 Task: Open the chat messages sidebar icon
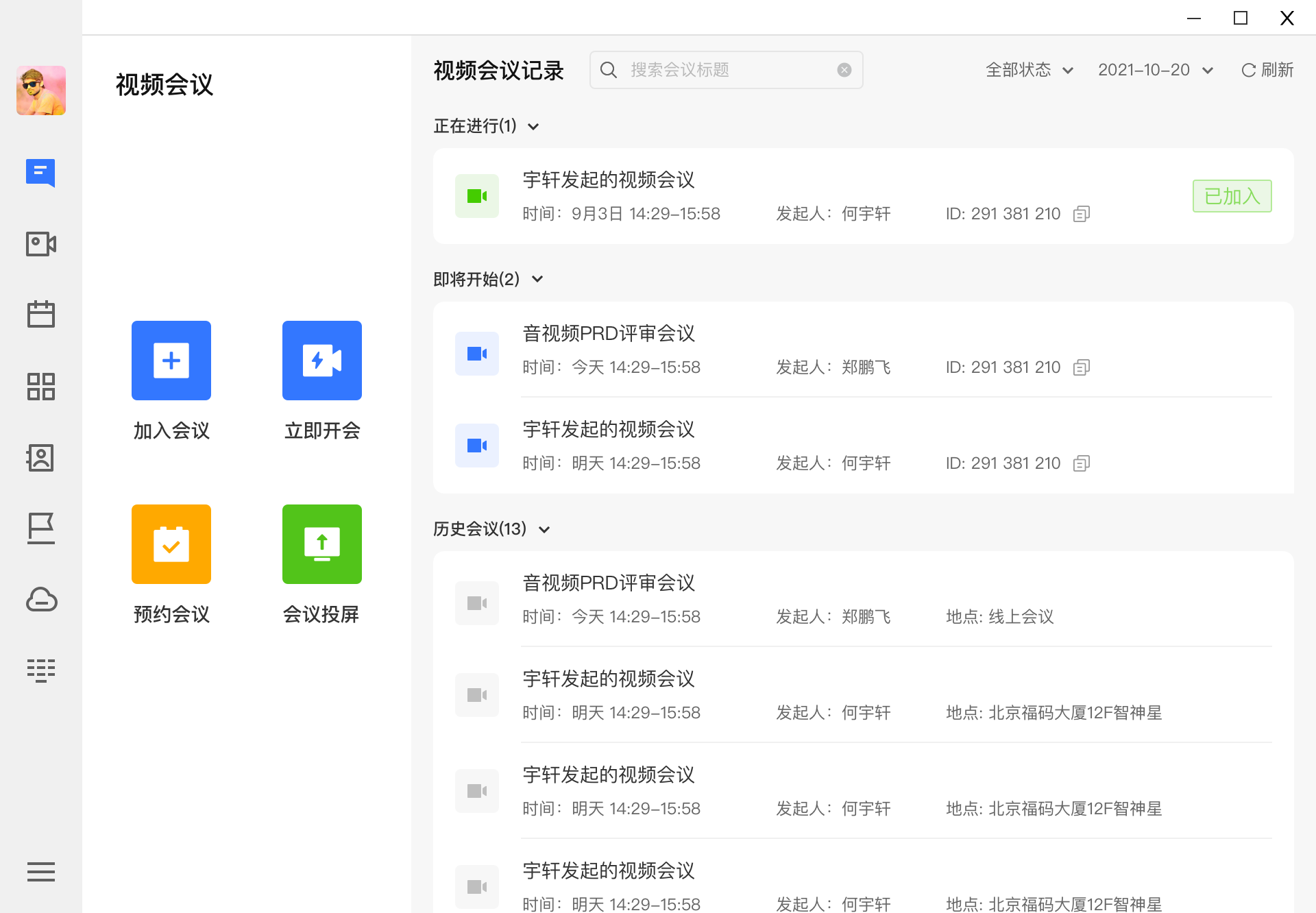tap(40, 173)
